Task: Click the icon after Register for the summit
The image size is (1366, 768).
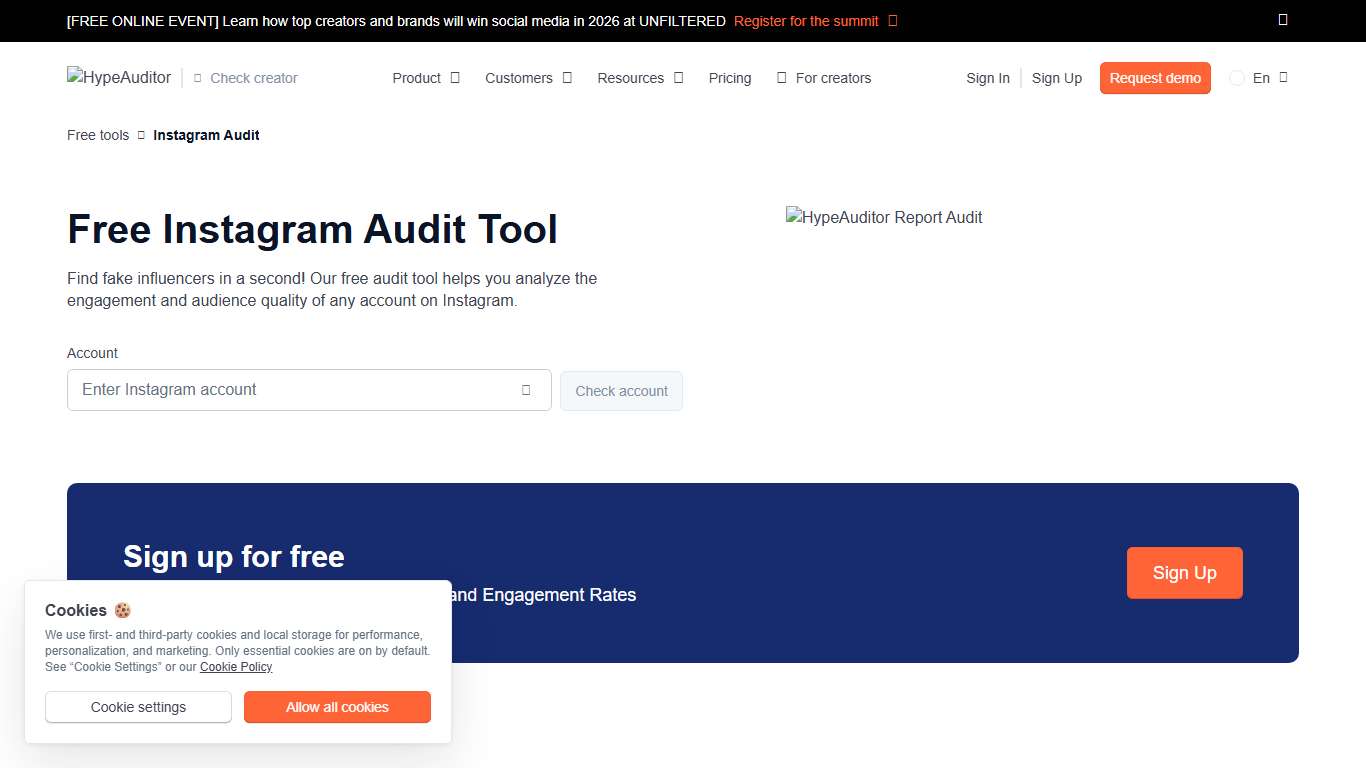Action: [x=893, y=21]
